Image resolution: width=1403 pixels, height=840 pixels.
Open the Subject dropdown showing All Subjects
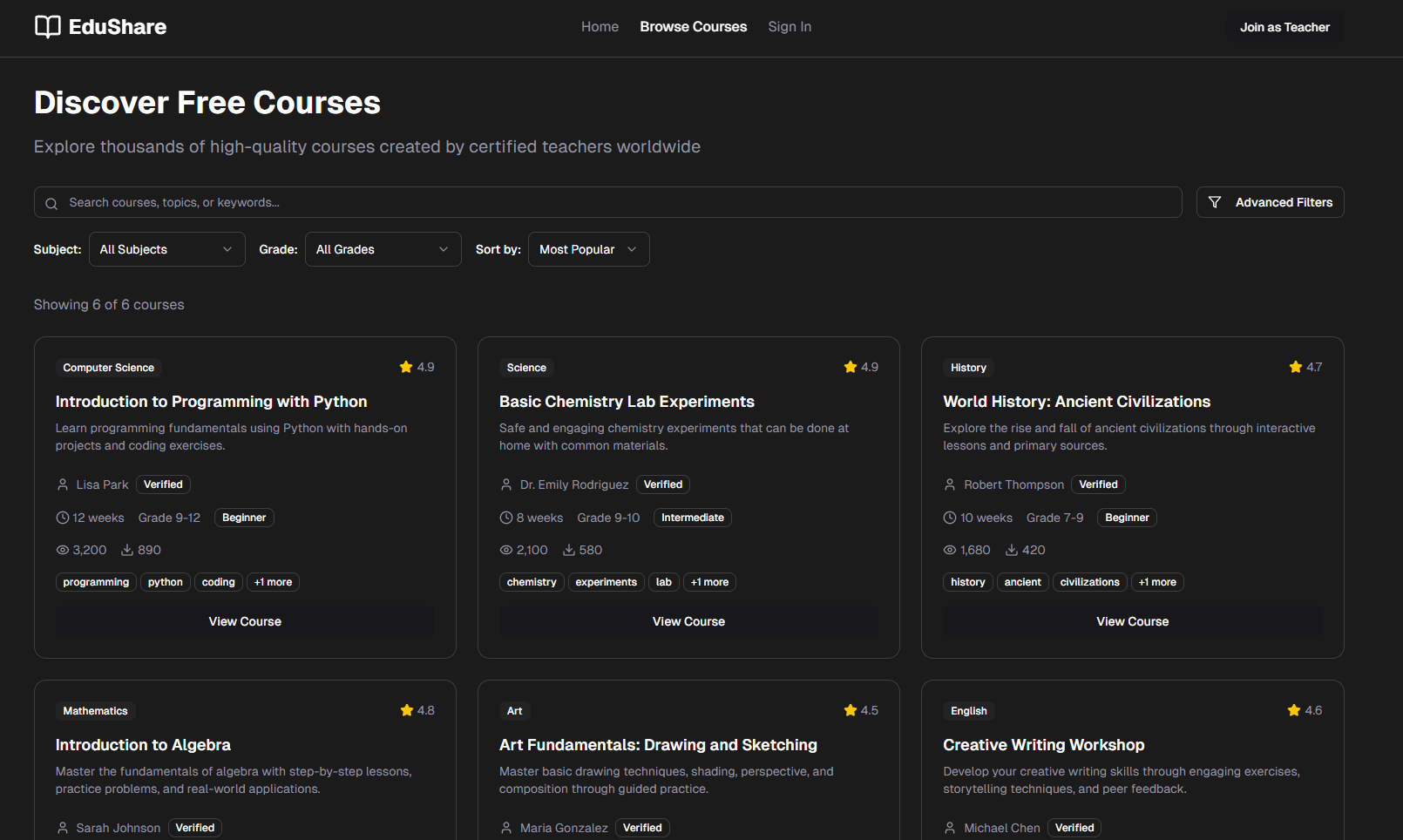click(167, 249)
